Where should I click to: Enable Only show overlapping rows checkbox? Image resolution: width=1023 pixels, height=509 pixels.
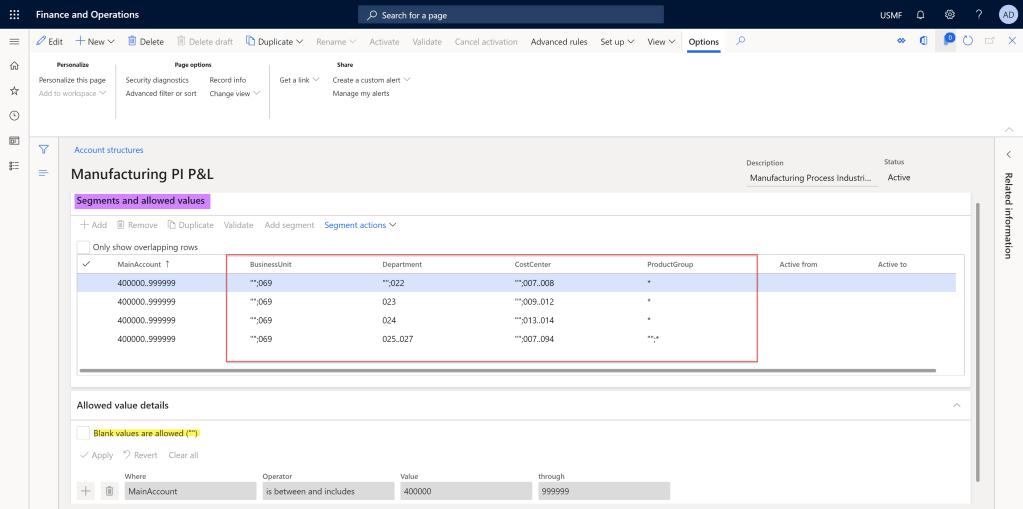84,247
